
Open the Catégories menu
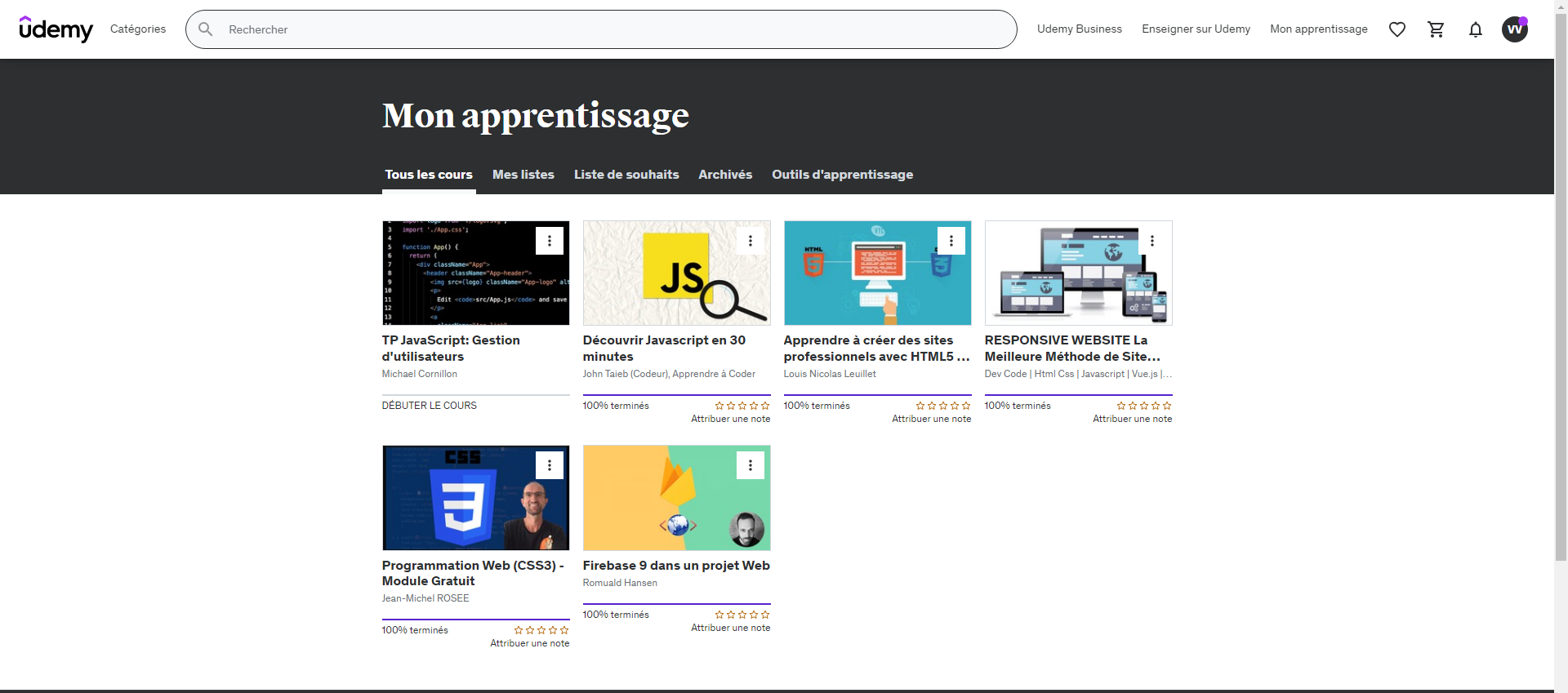(138, 29)
